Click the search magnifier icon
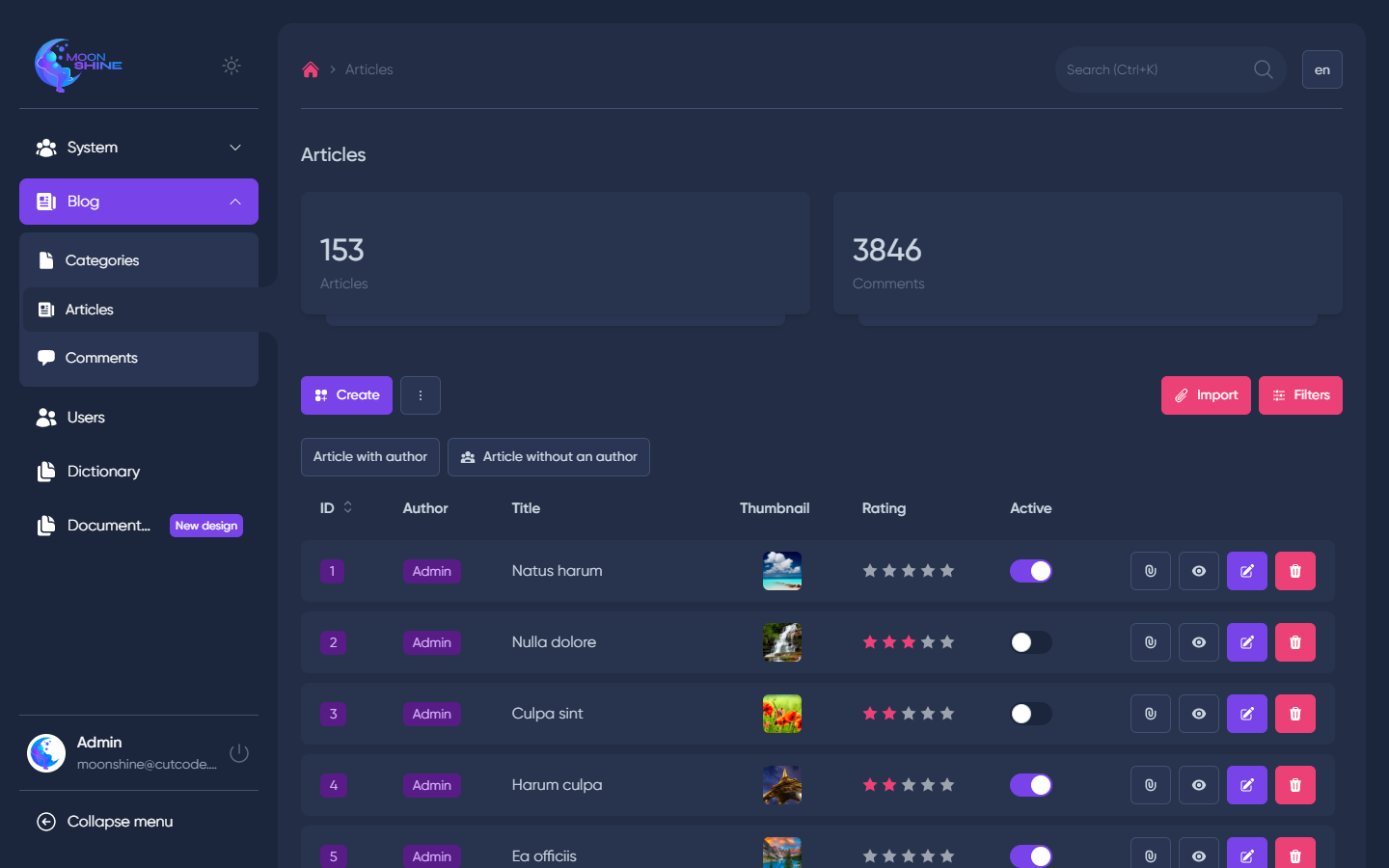This screenshot has width=1389, height=868. [x=1263, y=69]
